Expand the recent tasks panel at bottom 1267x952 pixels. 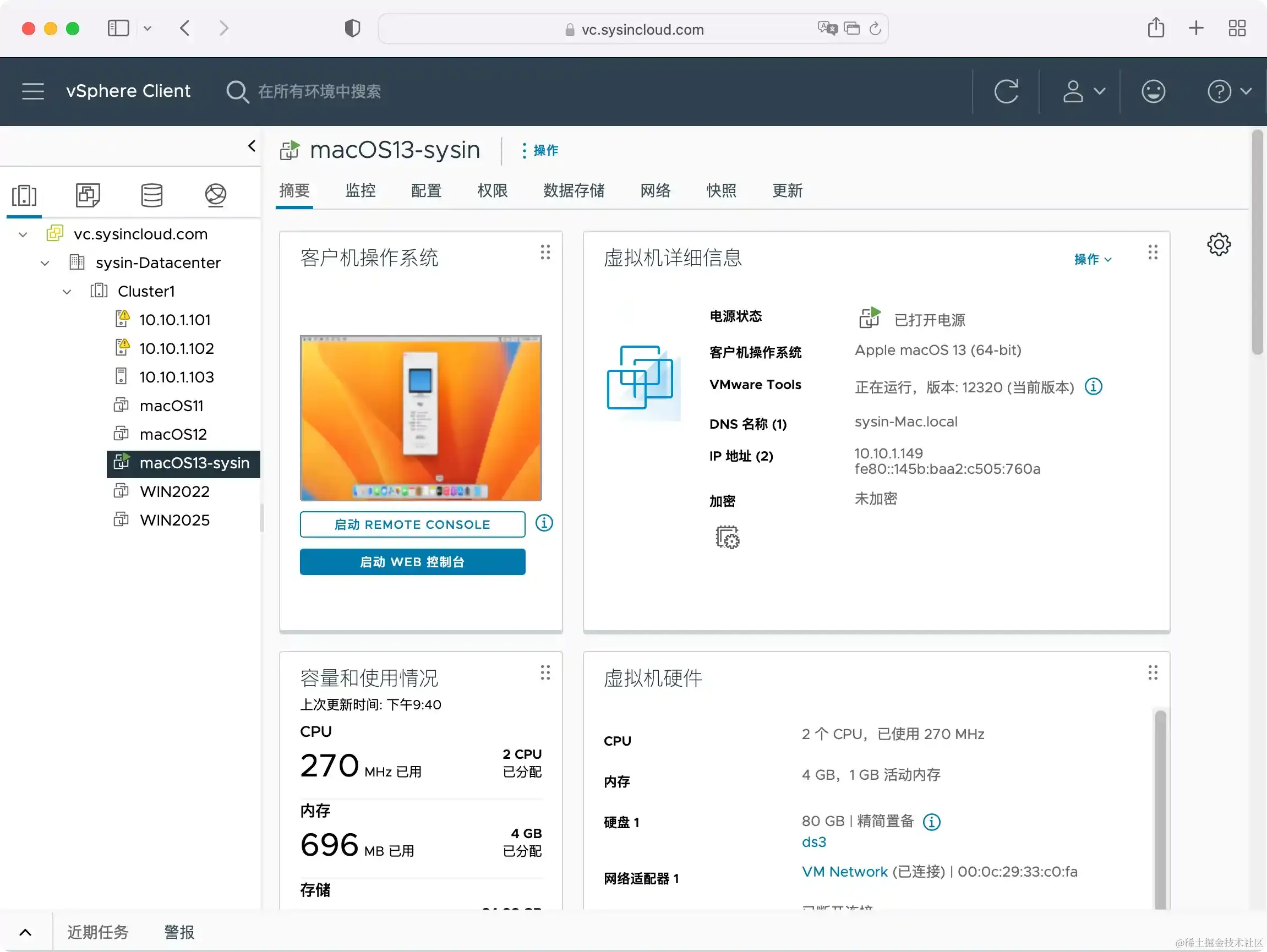[25, 932]
